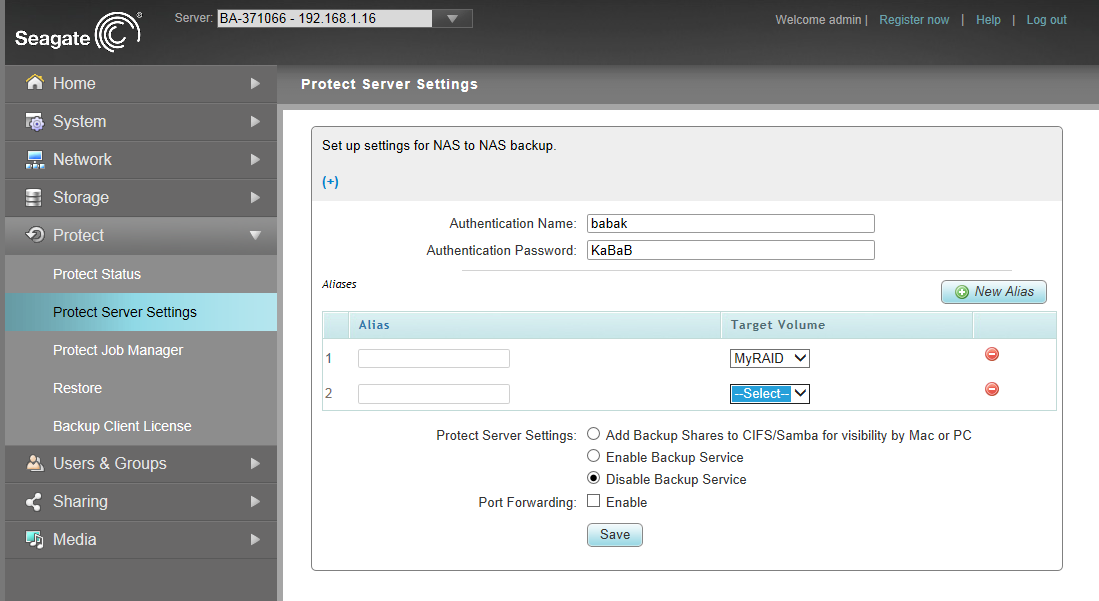The image size is (1099, 601).
Task: Enable Port Forwarding checkbox
Action: [x=594, y=502]
